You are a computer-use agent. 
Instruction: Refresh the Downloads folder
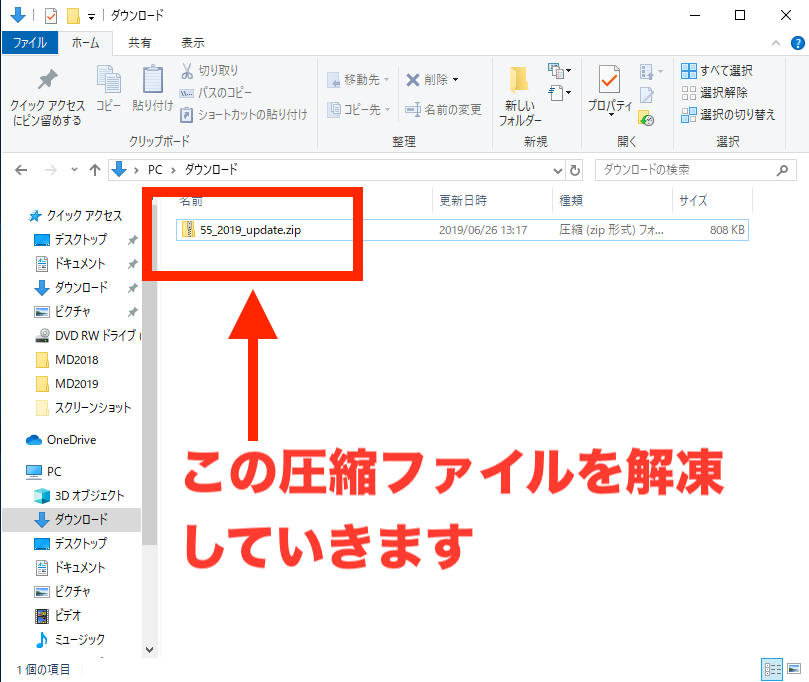coord(575,170)
